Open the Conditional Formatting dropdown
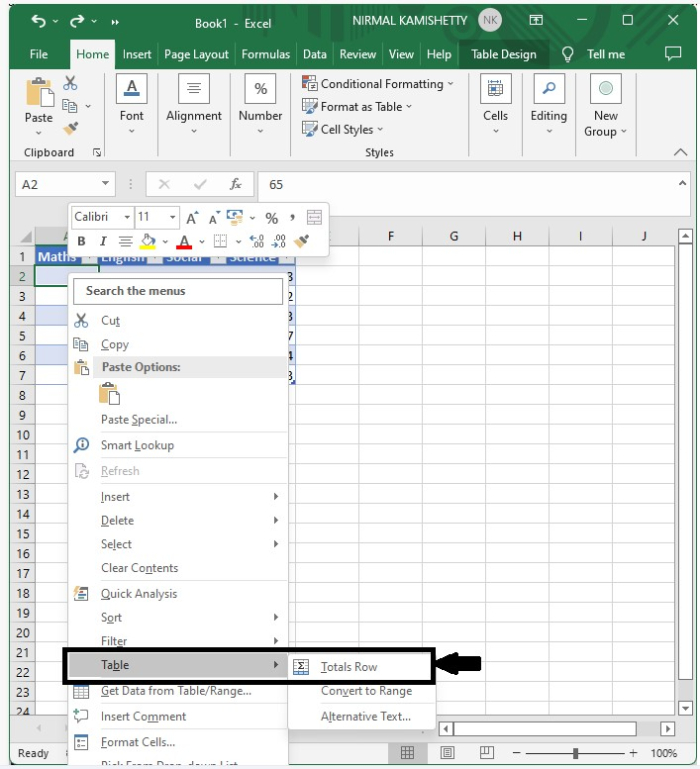Screen dimensions: 700x769 (378, 84)
